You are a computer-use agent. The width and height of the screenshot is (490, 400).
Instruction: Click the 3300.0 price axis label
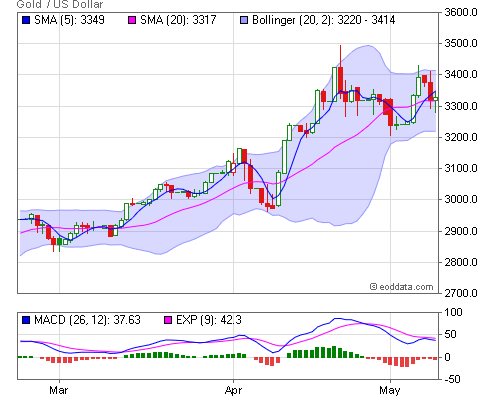461,106
